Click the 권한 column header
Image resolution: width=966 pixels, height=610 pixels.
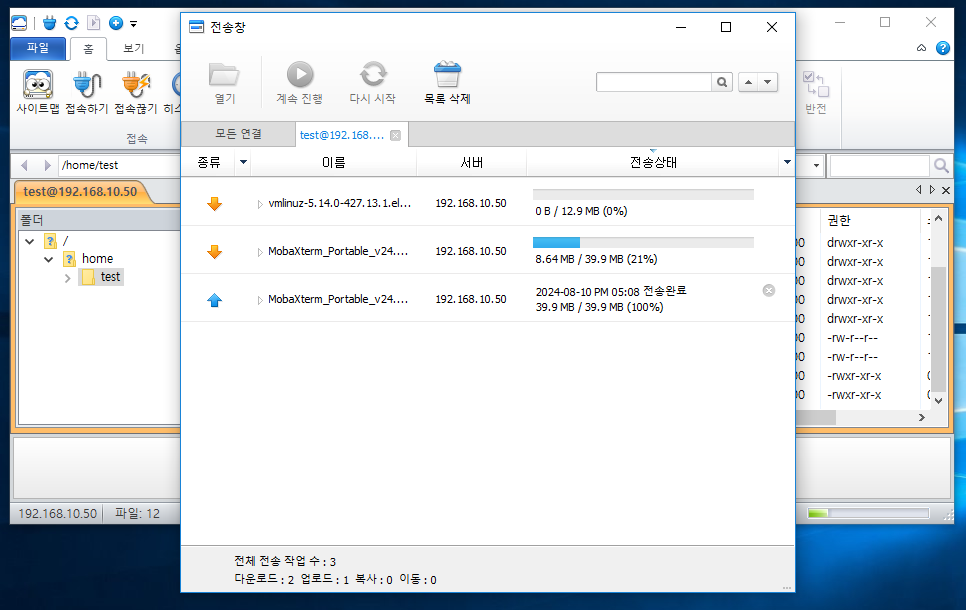tap(838, 220)
